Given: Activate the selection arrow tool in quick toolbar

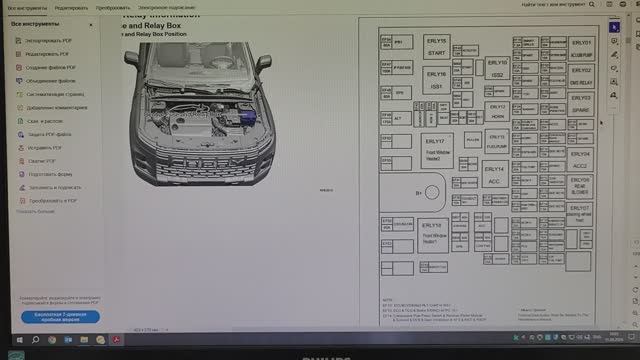Looking at the screenshot, I should tap(614, 27).
